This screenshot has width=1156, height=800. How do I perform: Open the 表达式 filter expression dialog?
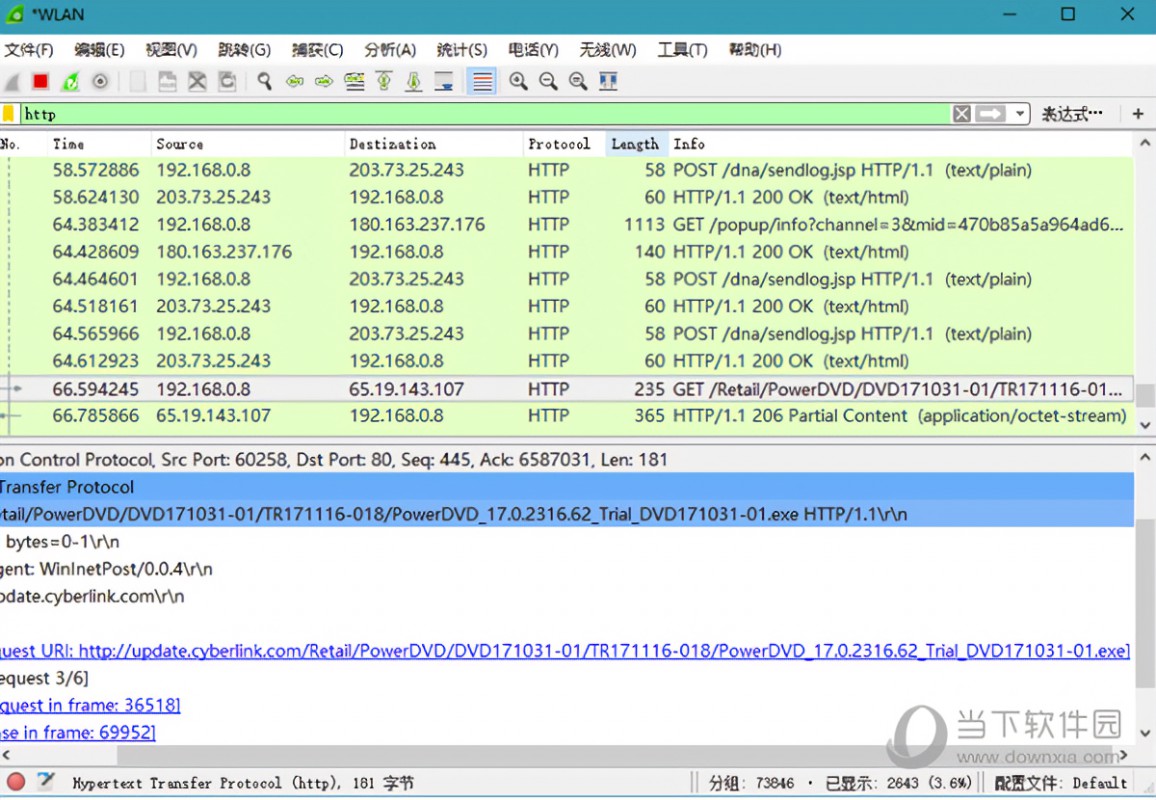point(1072,114)
